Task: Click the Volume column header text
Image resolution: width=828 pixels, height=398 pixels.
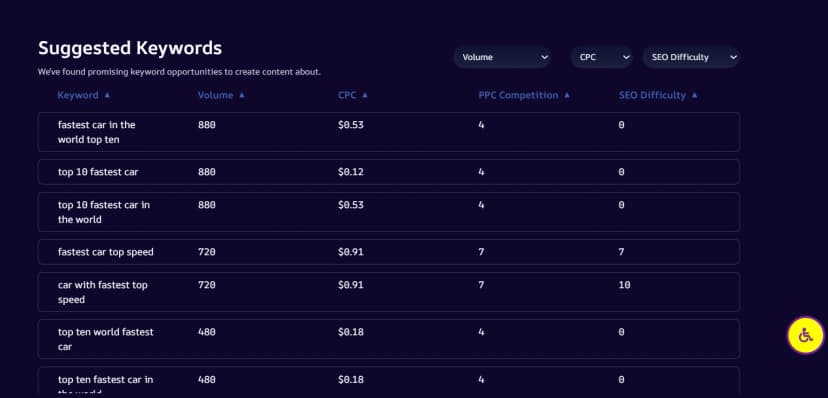Action: [215, 95]
